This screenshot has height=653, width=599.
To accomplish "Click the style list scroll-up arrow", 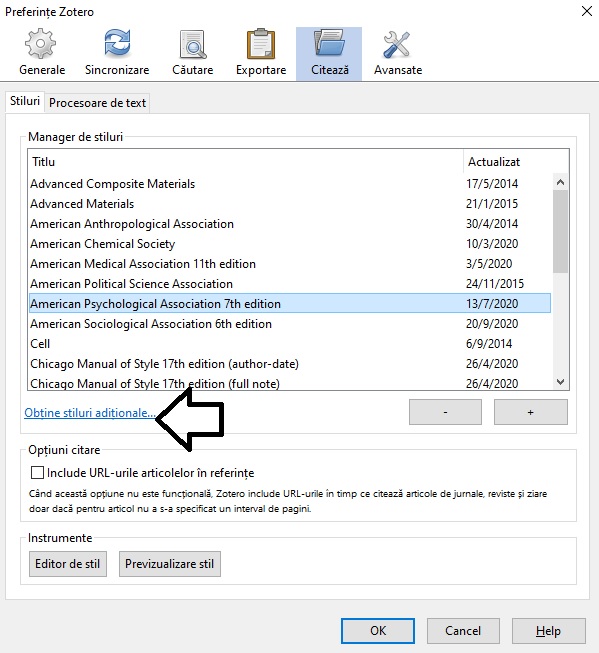I will tap(560, 182).
